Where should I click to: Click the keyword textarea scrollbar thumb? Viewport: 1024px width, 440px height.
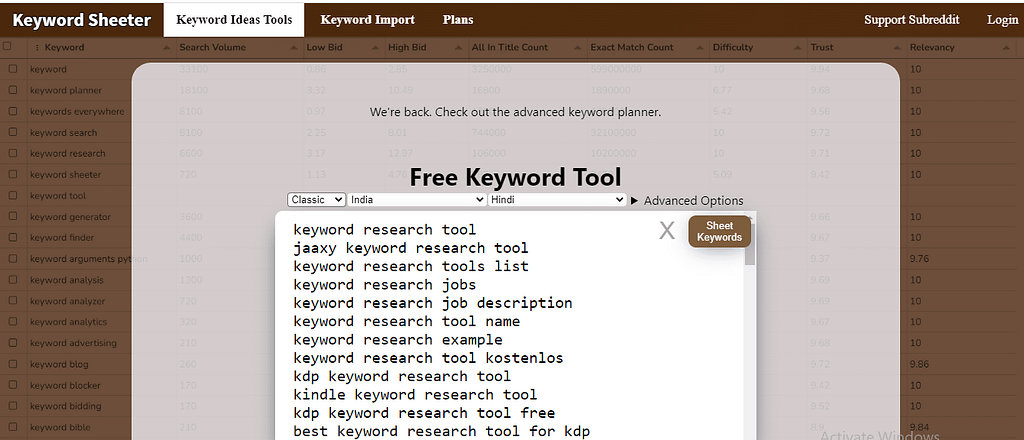coord(750,246)
